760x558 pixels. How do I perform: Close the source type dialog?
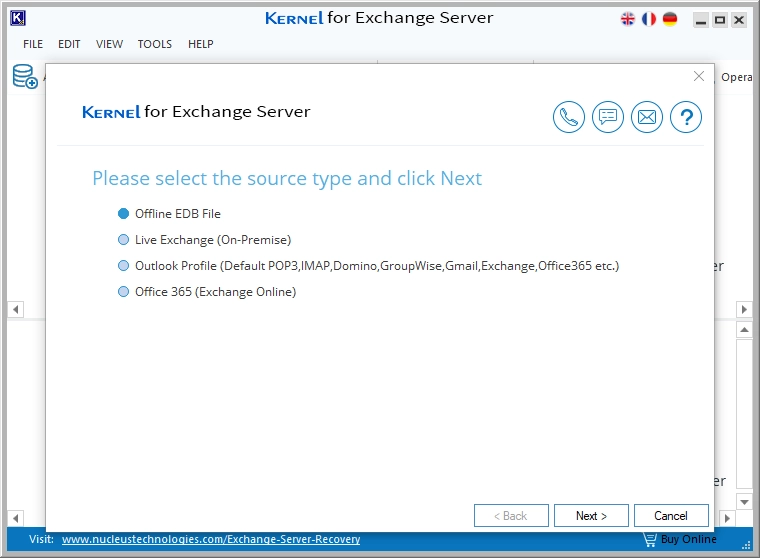tap(698, 76)
